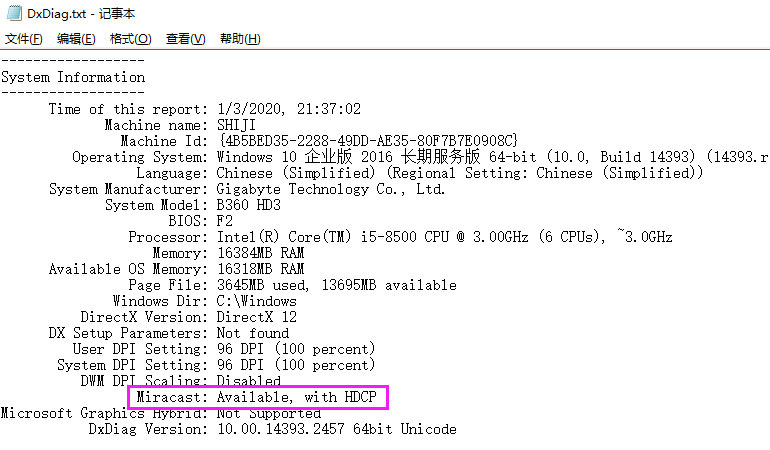Click 'Gigabyte Technology Co., Ltd.' text
The width and height of the screenshot is (770, 450).
(x=331, y=189)
